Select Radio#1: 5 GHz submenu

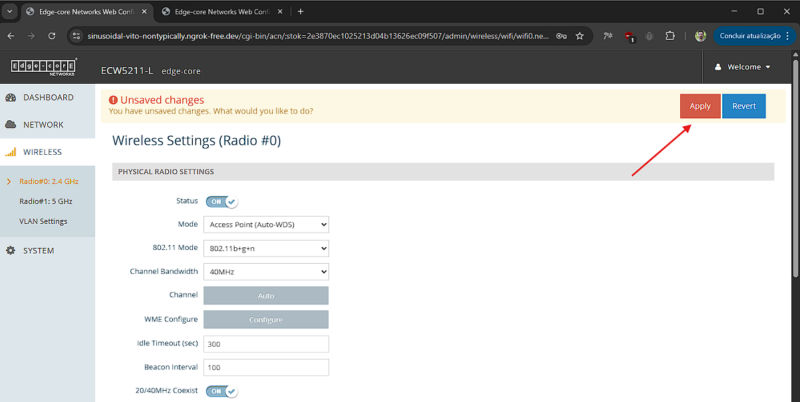pos(45,201)
